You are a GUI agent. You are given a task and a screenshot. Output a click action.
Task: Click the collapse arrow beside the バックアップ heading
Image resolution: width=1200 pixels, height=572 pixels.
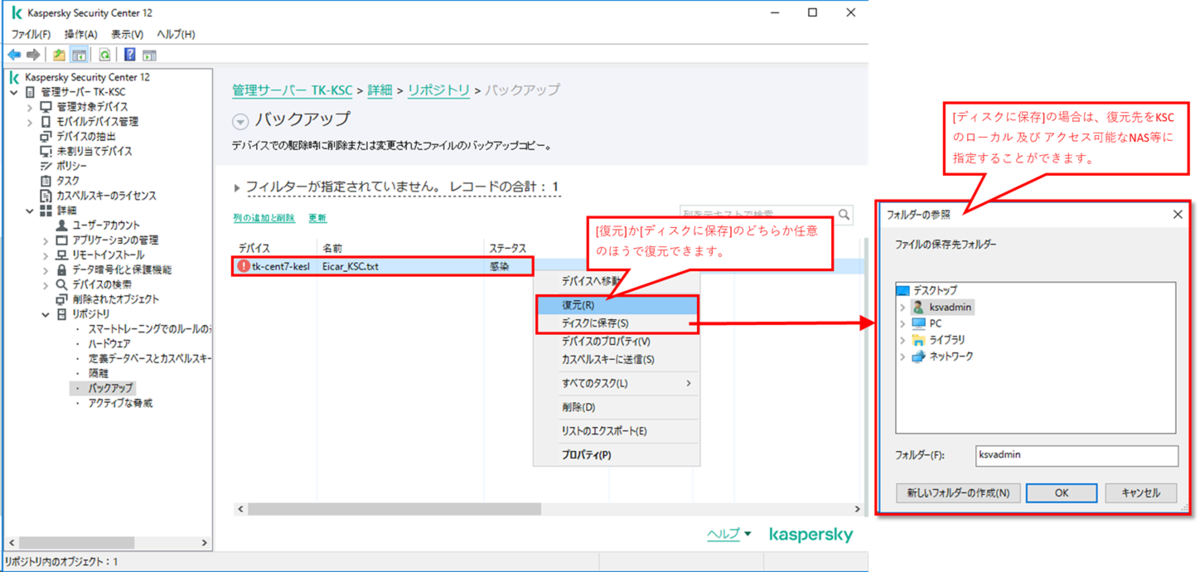pos(239,120)
